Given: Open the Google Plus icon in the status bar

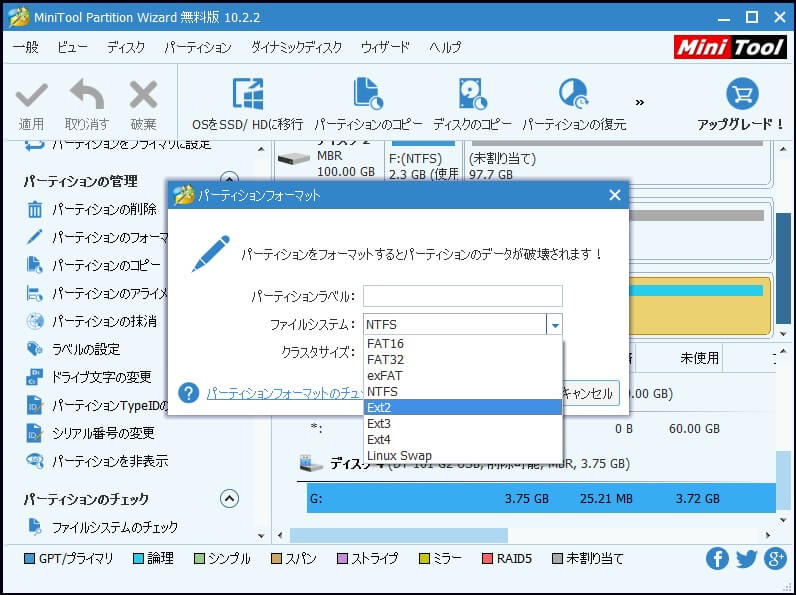Looking at the screenshot, I should (x=775, y=559).
